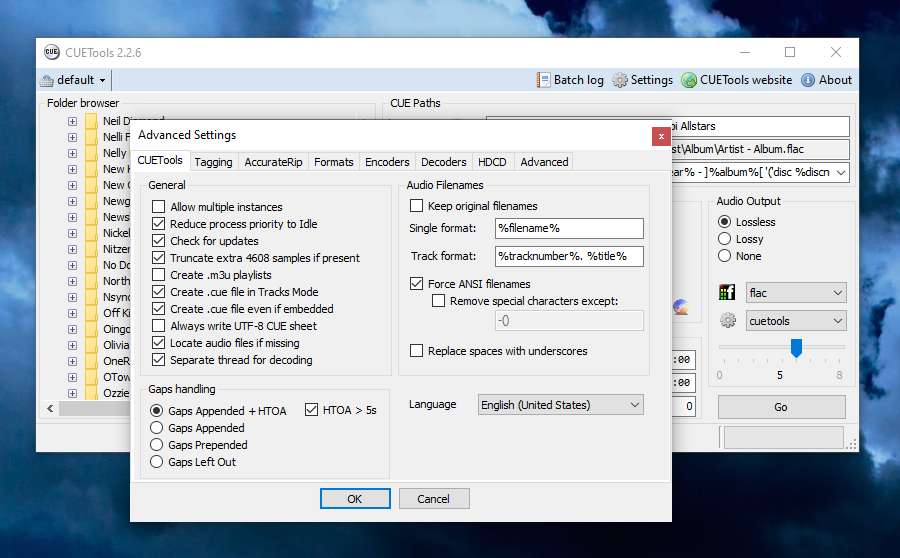
Task: Click the folder browser horizontal scrollbar
Action: click(x=95, y=408)
